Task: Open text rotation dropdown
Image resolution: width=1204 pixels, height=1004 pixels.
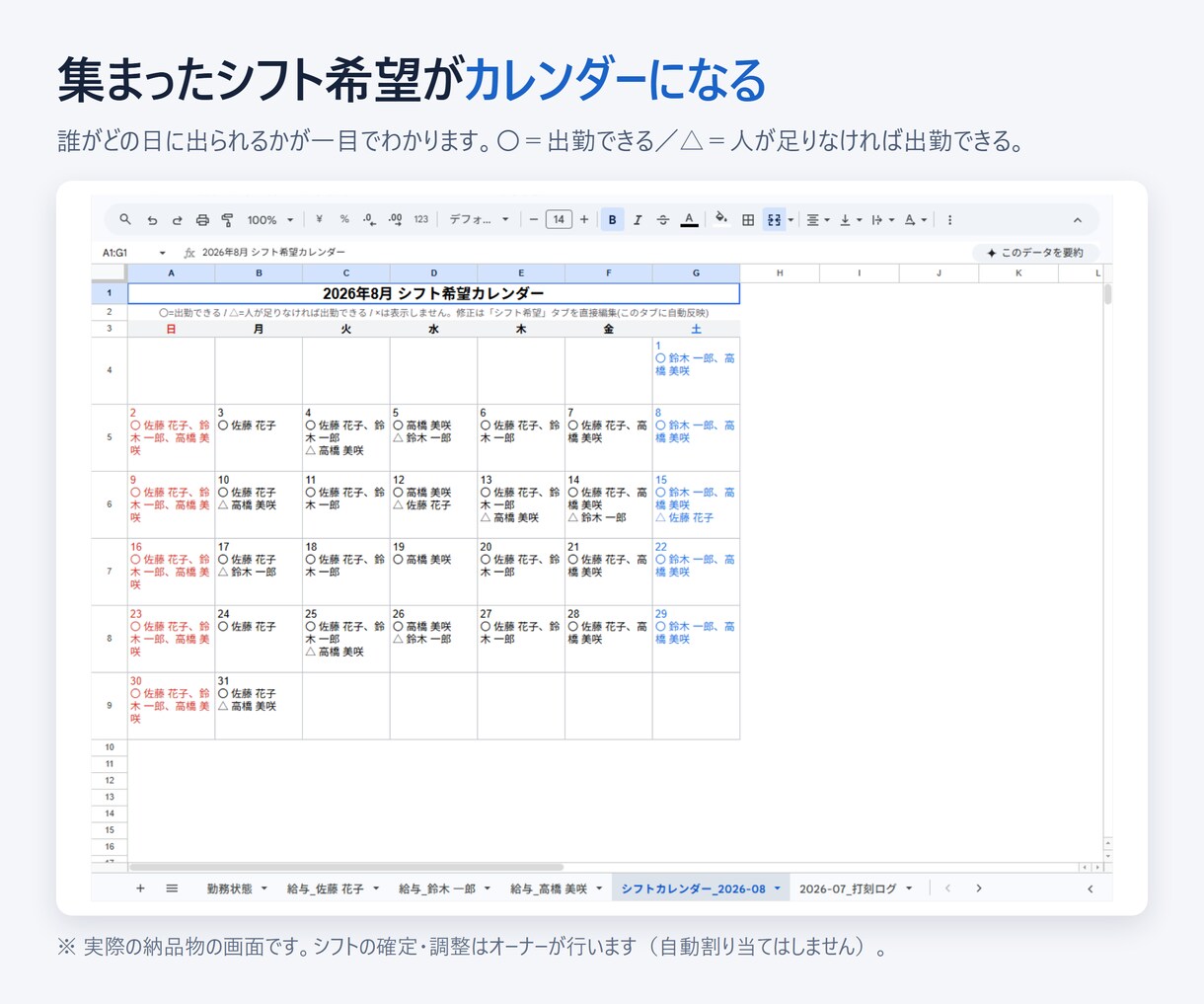Action: pyautogui.click(x=916, y=220)
